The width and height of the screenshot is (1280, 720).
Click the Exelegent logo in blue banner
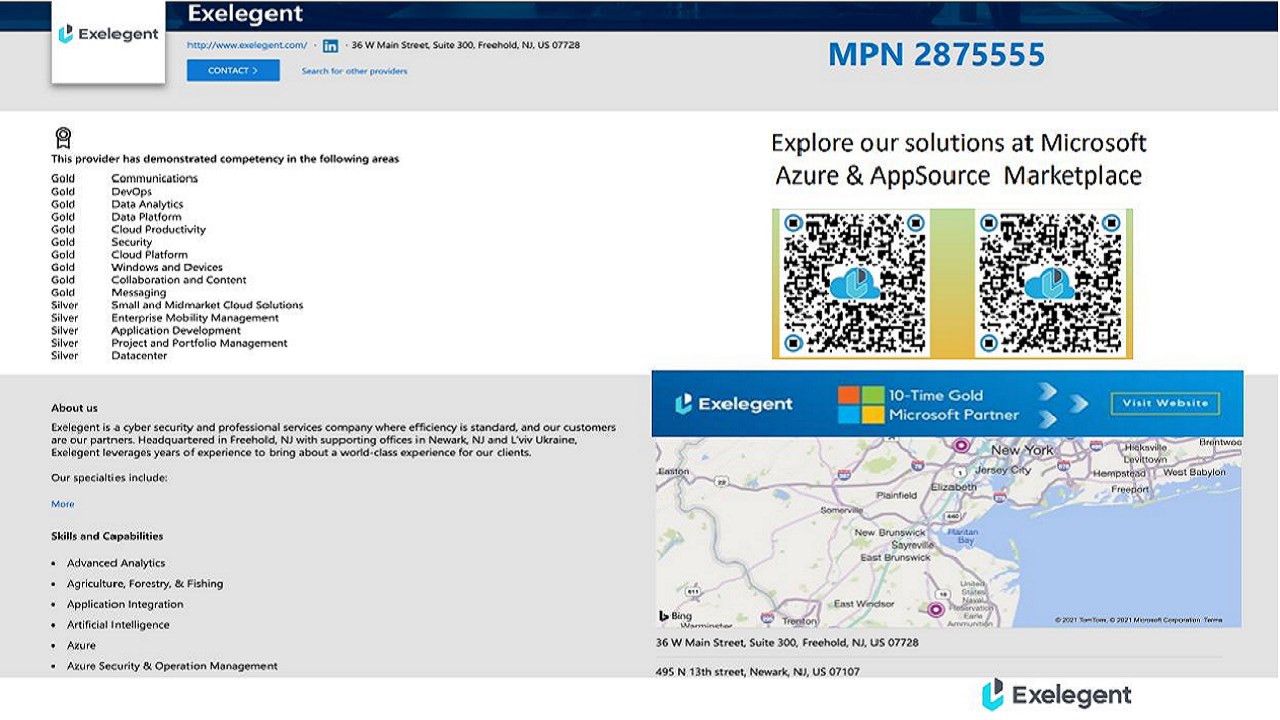click(734, 404)
